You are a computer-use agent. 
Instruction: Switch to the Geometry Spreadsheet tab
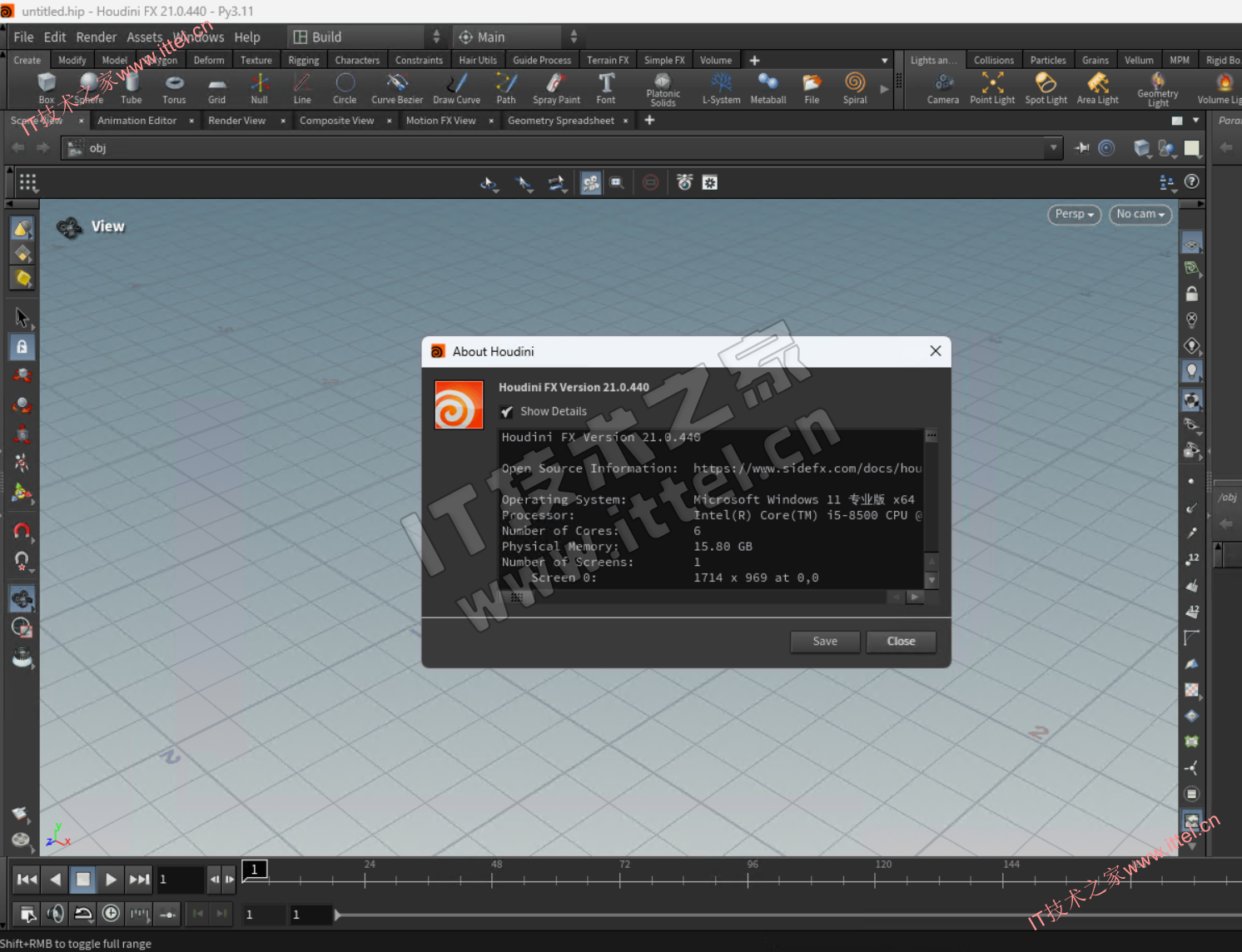tap(561, 121)
